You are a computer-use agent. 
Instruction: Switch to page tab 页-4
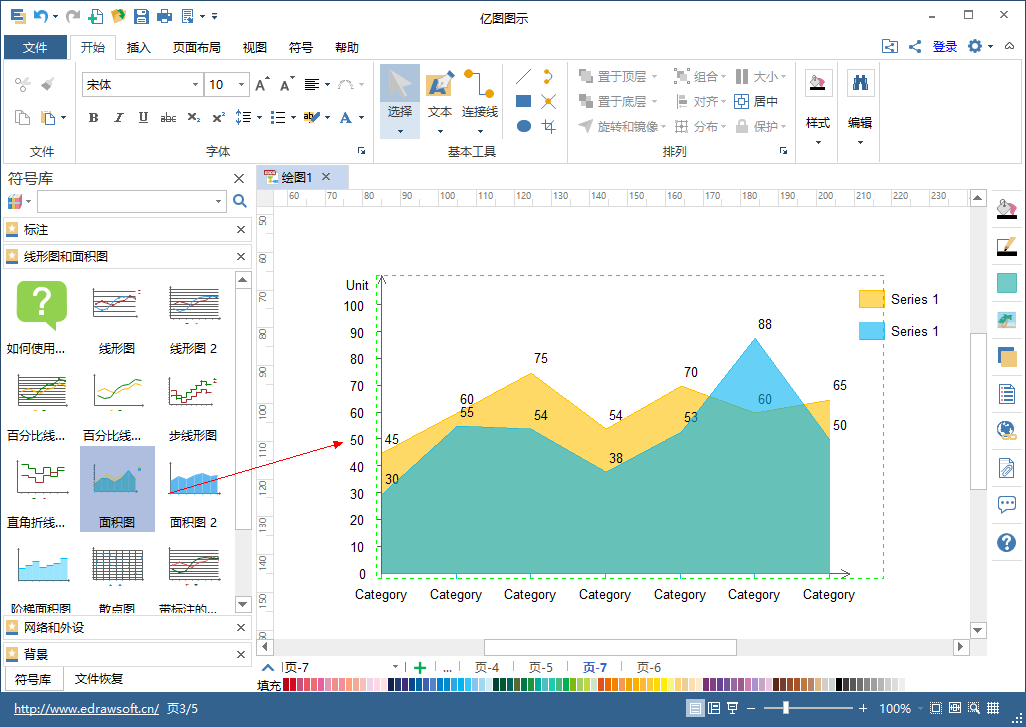[x=487, y=667]
